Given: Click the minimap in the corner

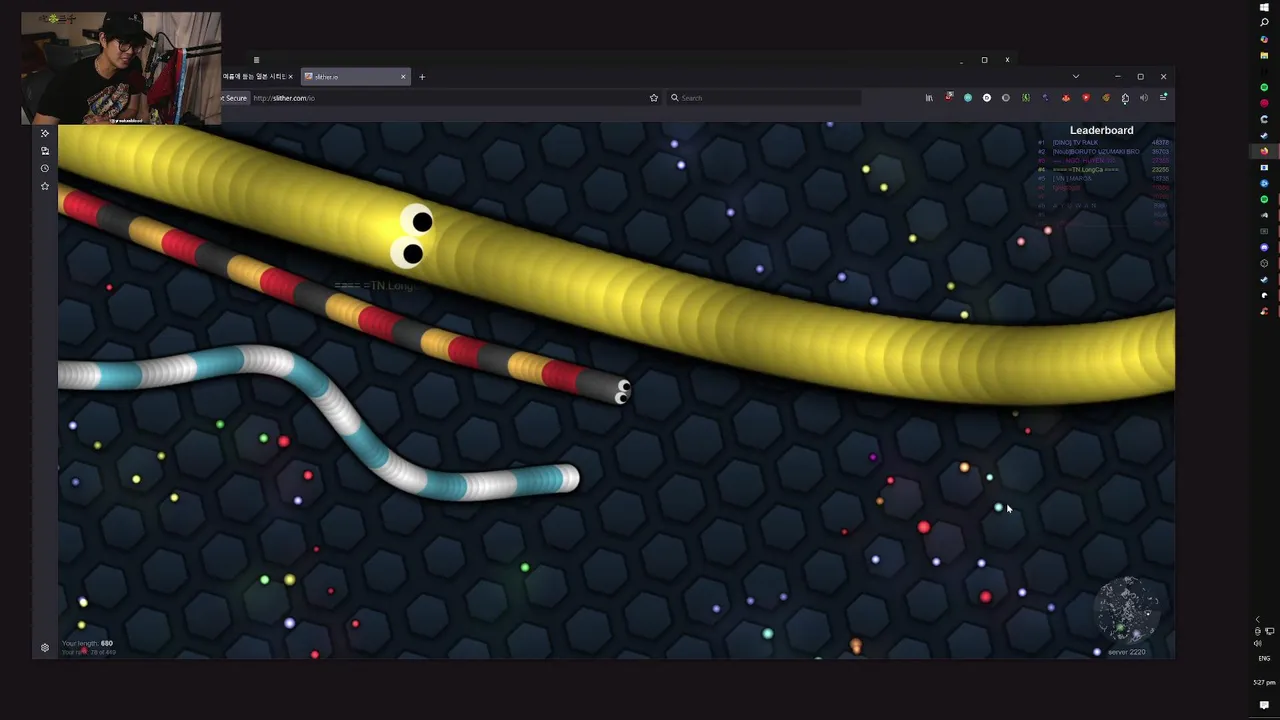Looking at the screenshot, I should tap(1127, 609).
